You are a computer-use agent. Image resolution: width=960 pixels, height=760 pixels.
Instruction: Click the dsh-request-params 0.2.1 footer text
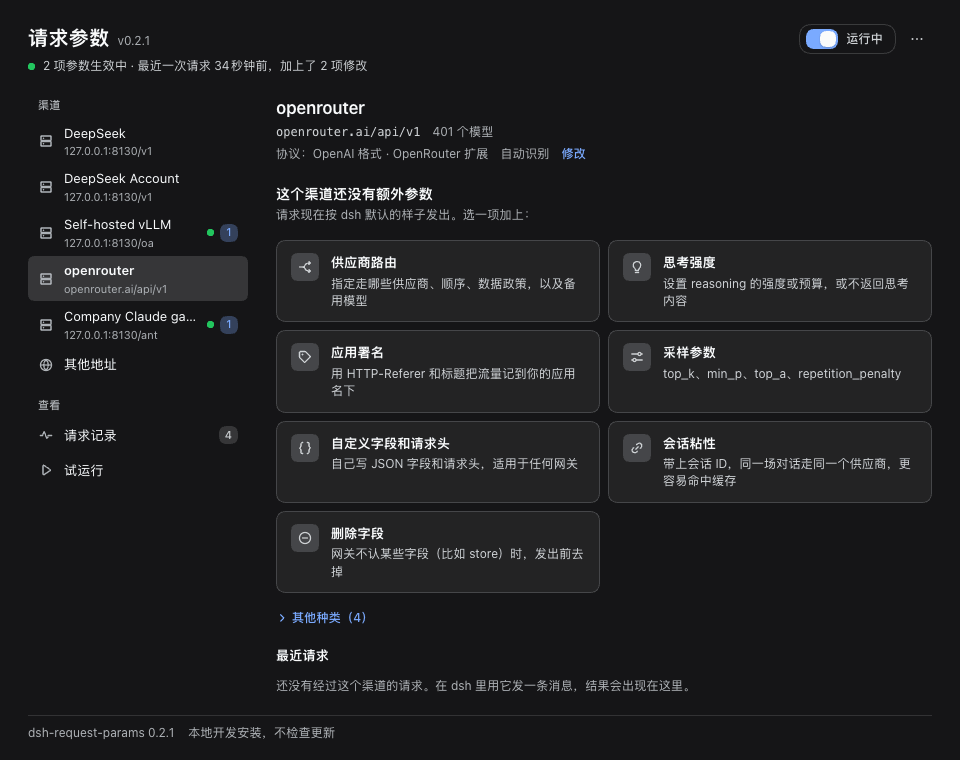[101, 732]
